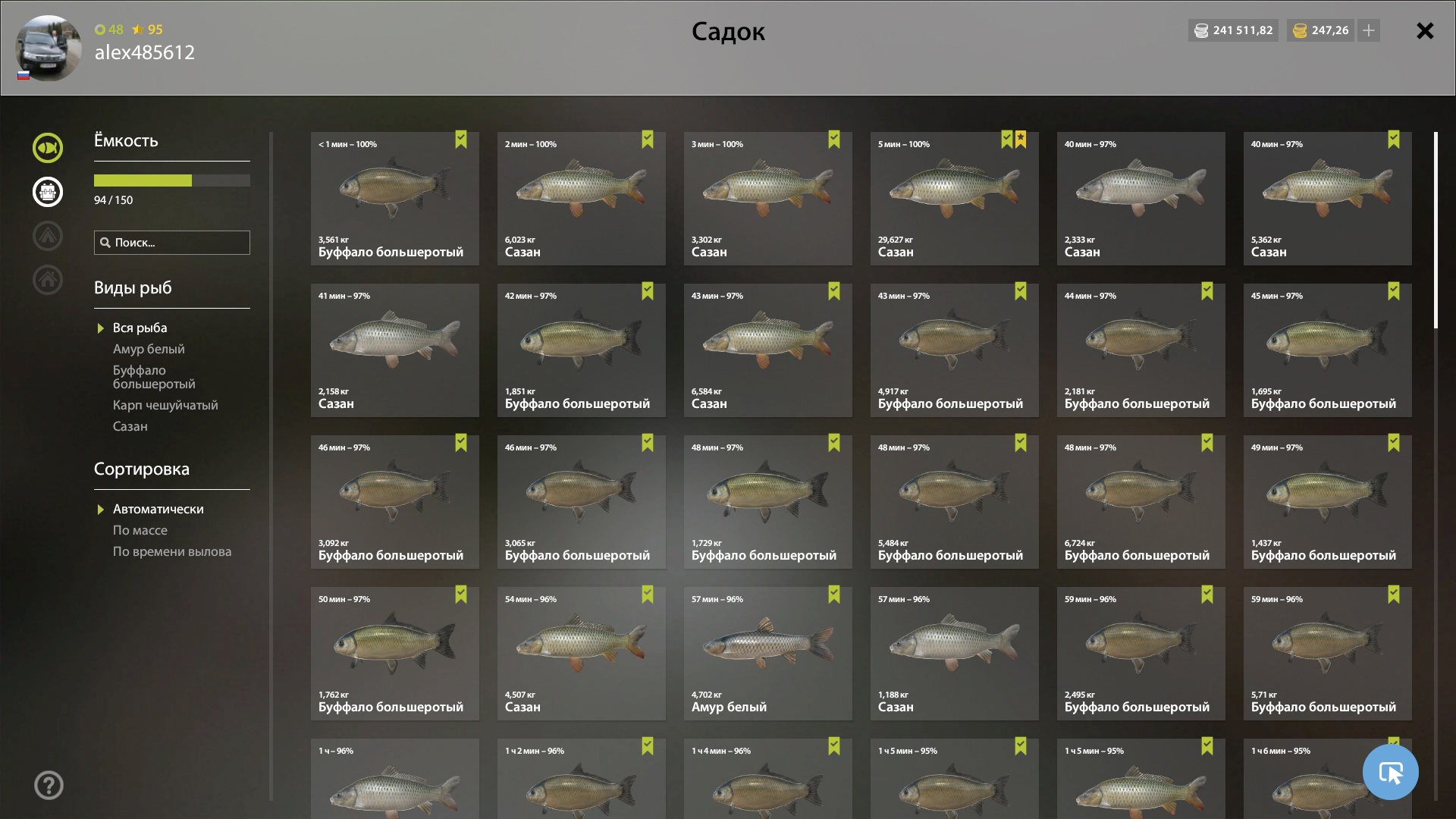Toggle bookmark on 4,507 кг Сазан
This screenshot has width=1456, height=819.
[x=648, y=595]
